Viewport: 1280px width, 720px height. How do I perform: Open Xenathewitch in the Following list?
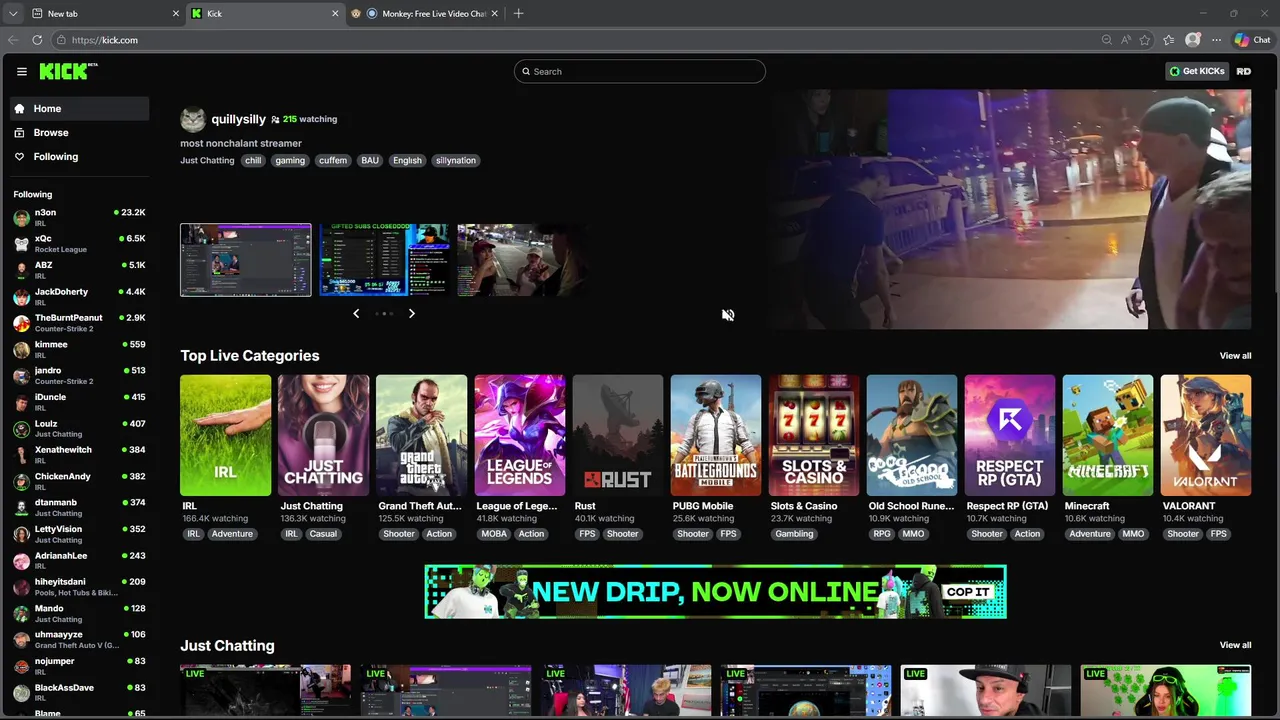80,454
